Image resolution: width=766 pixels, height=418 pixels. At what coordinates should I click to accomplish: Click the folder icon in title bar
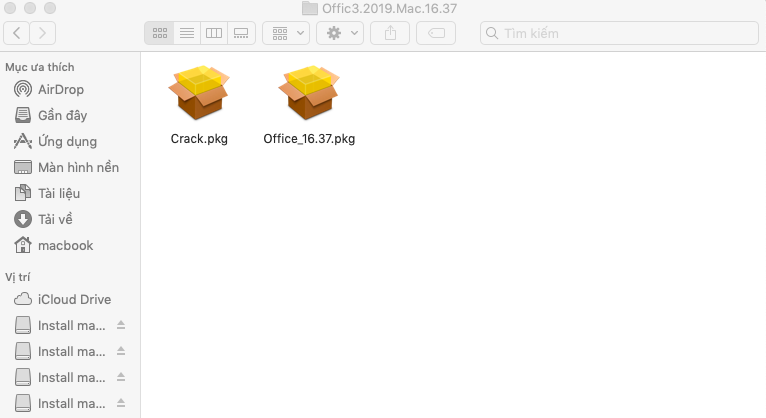click(x=310, y=8)
